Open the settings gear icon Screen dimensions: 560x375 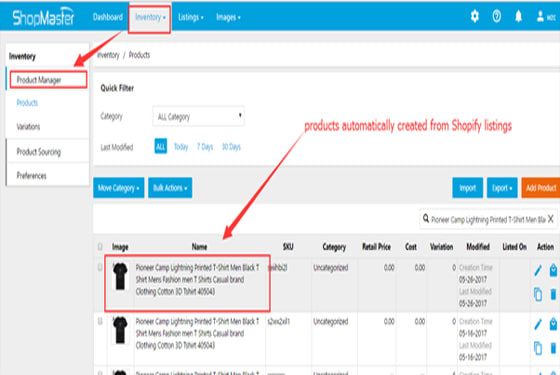(475, 16)
